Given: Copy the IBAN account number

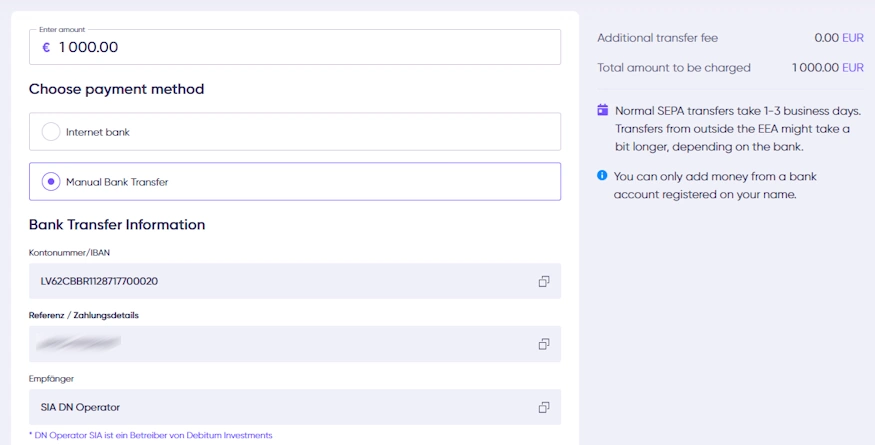Looking at the screenshot, I should pyautogui.click(x=544, y=281).
